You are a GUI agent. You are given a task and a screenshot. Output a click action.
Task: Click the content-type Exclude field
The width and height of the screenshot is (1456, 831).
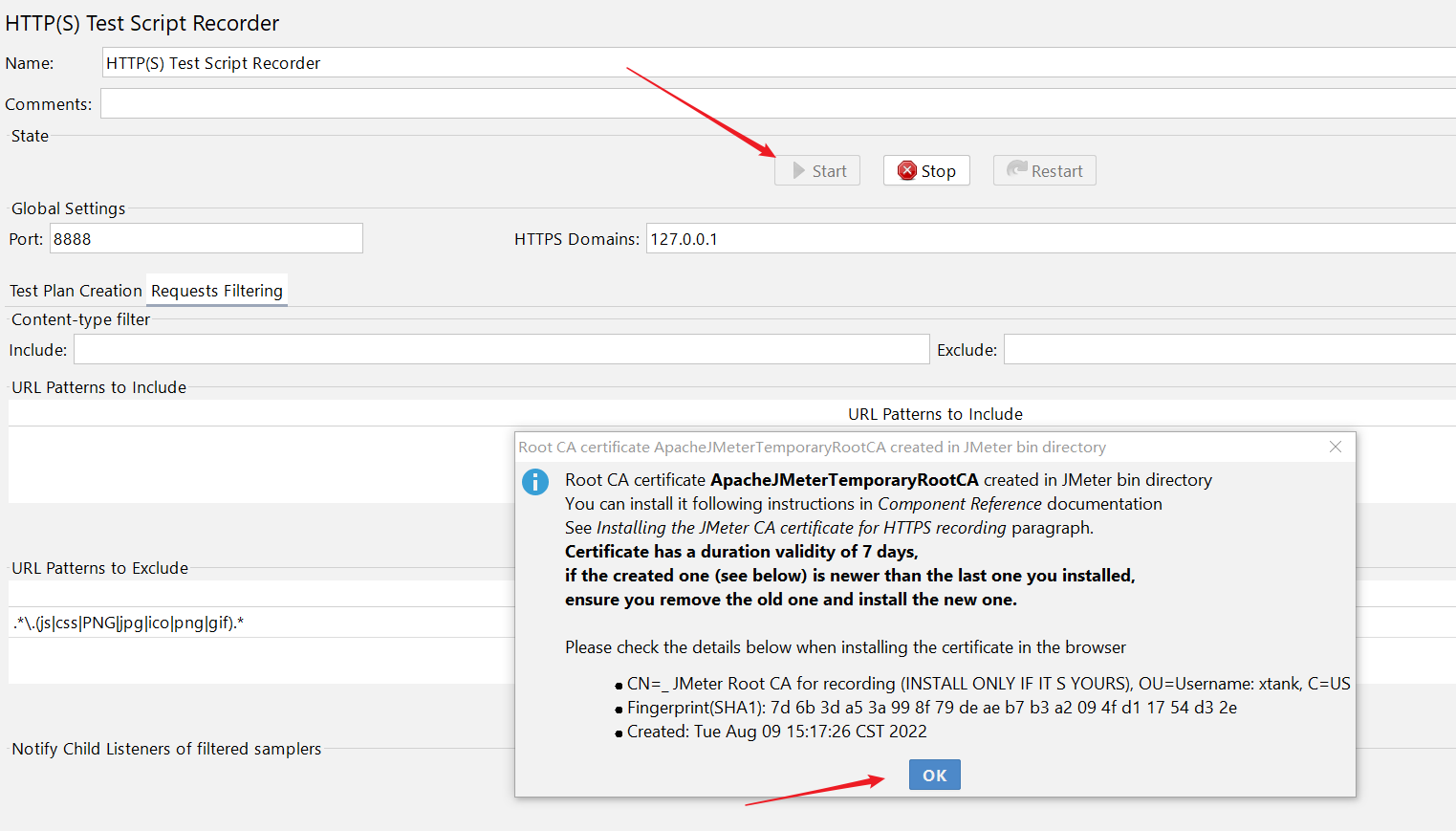click(x=1228, y=350)
